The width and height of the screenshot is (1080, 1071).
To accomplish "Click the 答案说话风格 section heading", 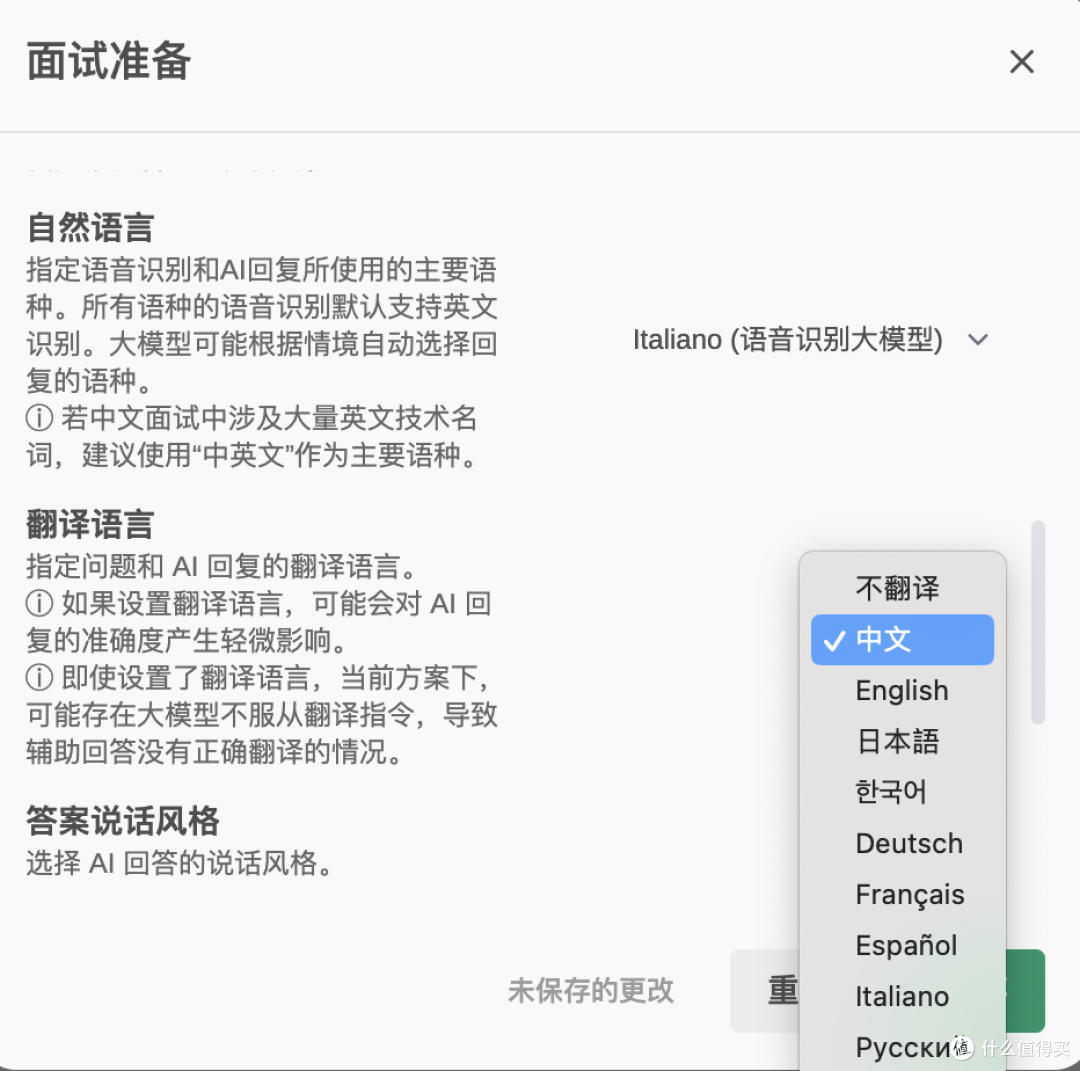I will point(123,820).
